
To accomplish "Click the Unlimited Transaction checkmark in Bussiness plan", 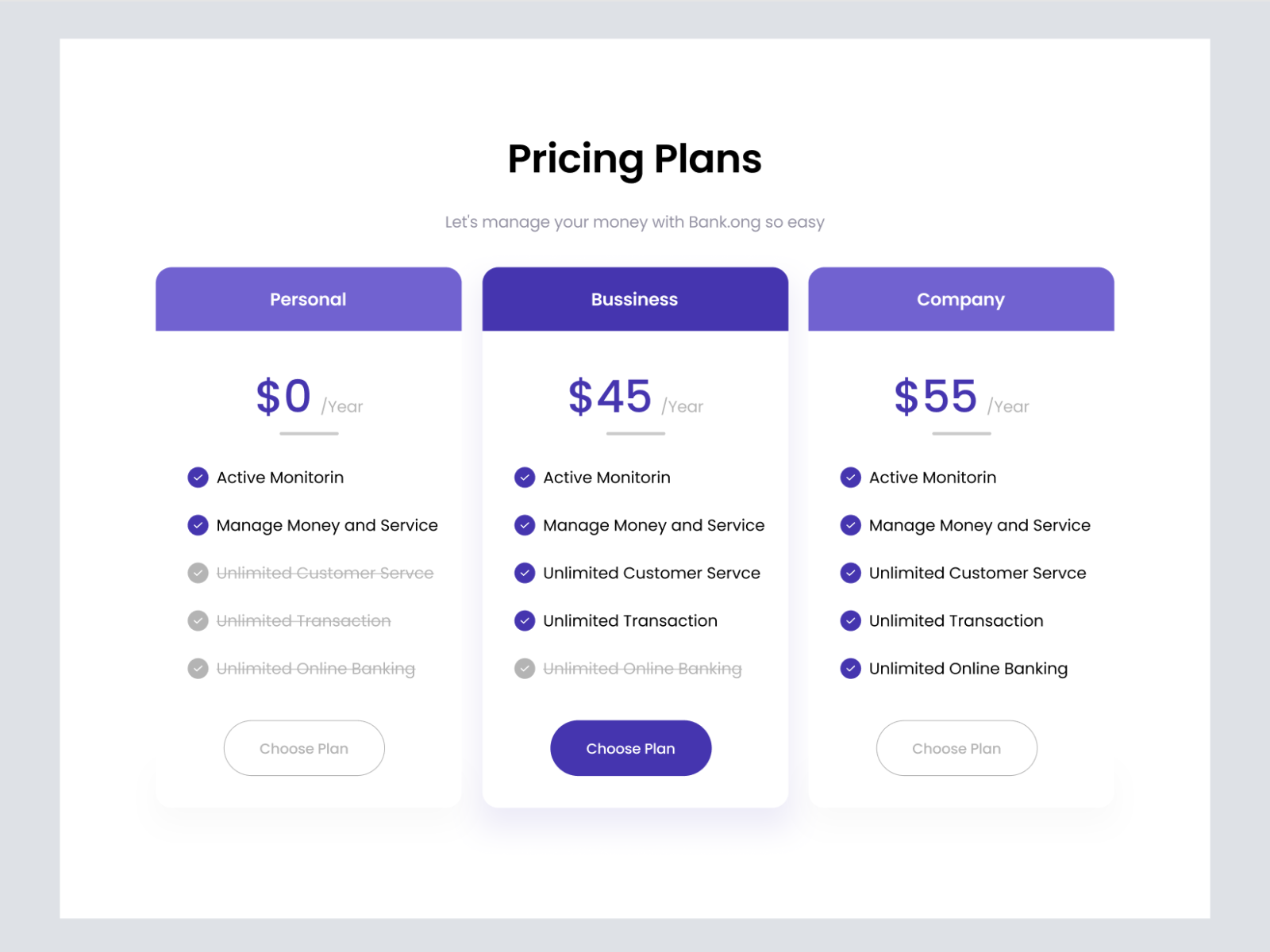I will pos(525,620).
